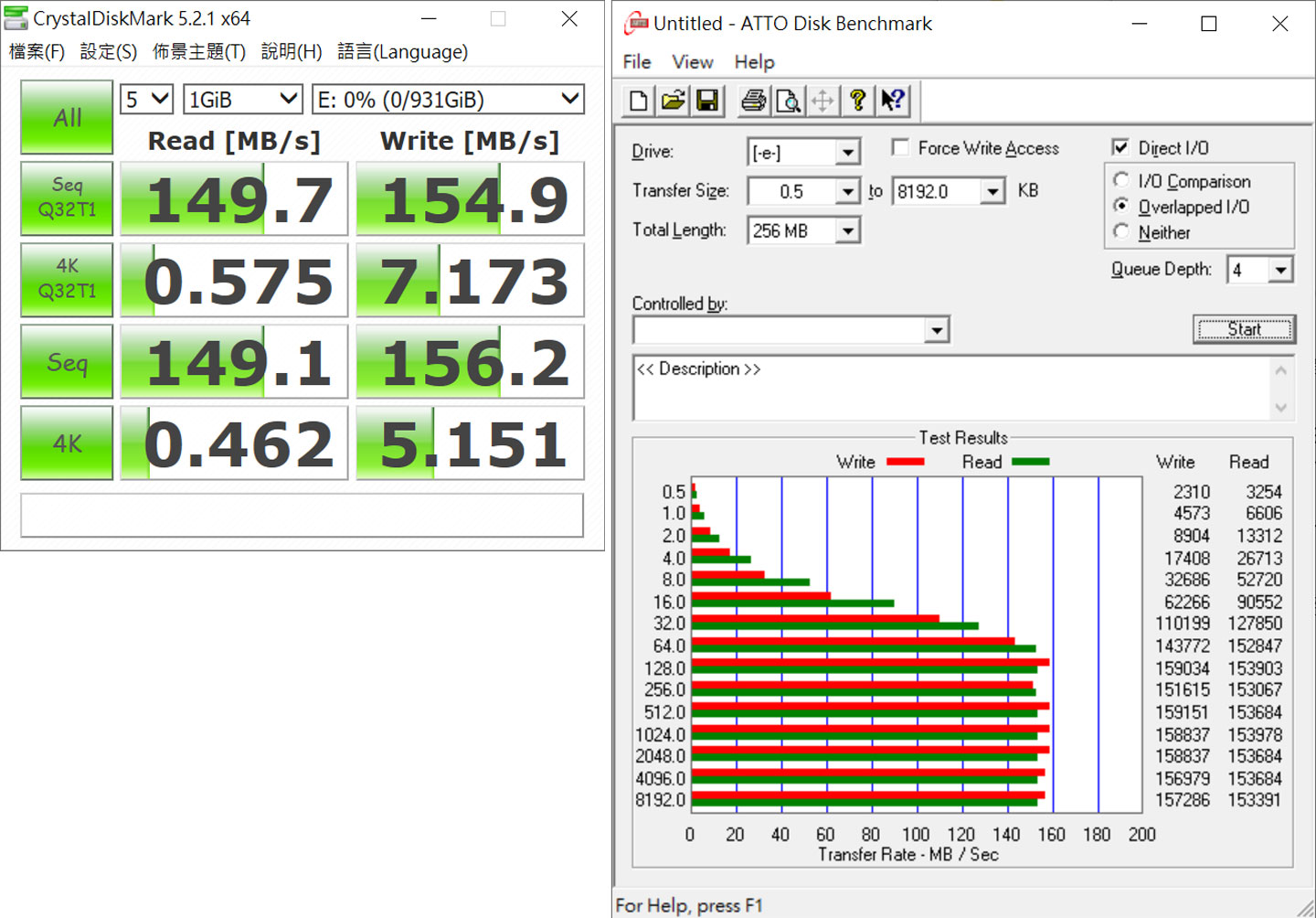1316x918 pixels.
Task: Click the 'For Help, press F1' status bar text
Action: coord(689,905)
